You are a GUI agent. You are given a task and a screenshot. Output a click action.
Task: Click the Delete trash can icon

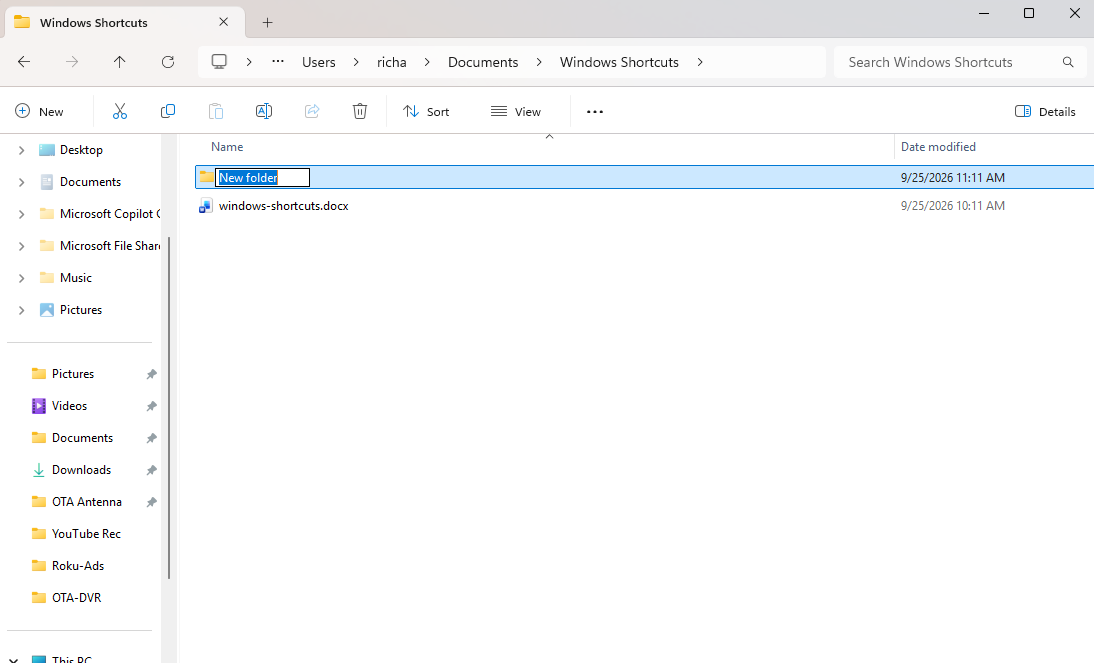(359, 111)
